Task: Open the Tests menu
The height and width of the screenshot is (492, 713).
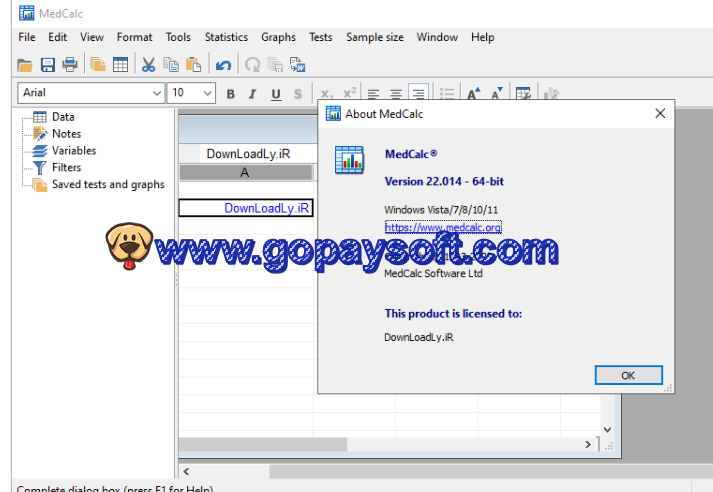Action: [x=321, y=37]
